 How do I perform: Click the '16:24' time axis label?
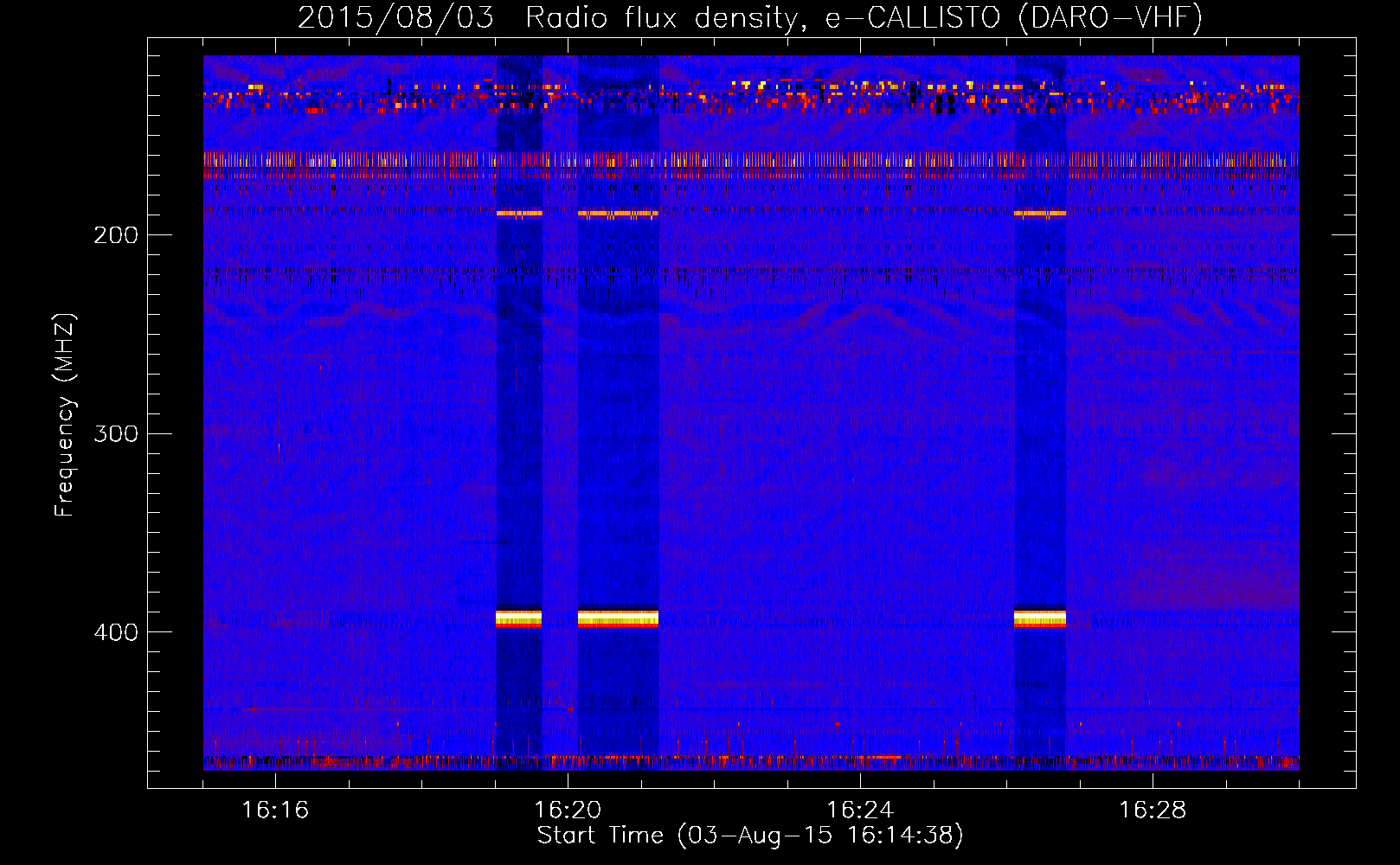click(x=860, y=810)
